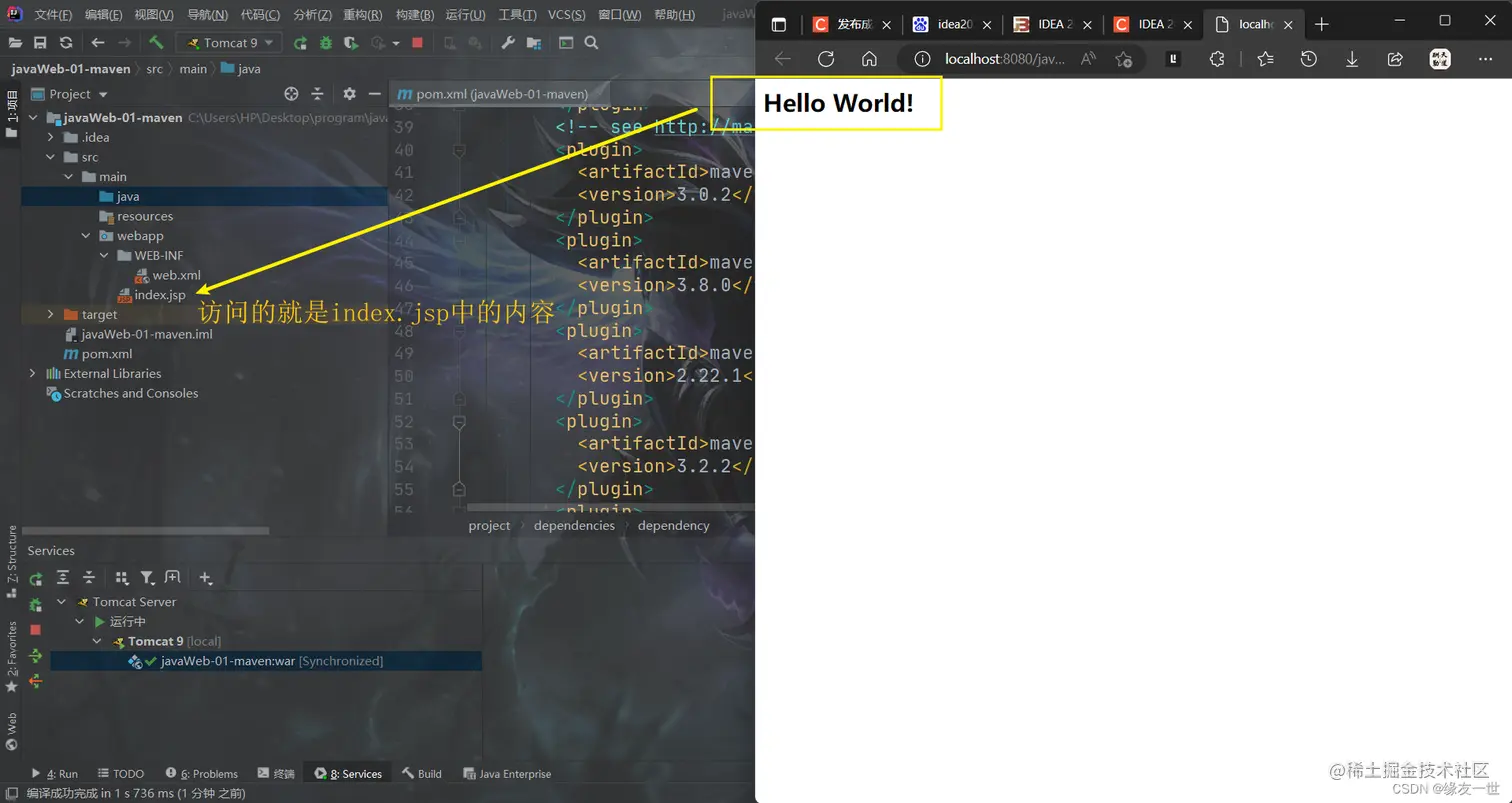Image resolution: width=1512 pixels, height=803 pixels.
Task: Hide the Project panel with minus icon
Action: [375, 93]
